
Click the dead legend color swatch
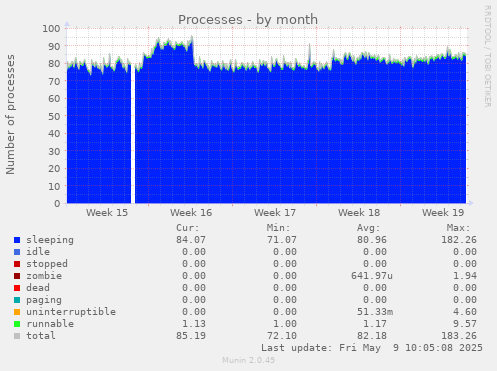(17, 288)
